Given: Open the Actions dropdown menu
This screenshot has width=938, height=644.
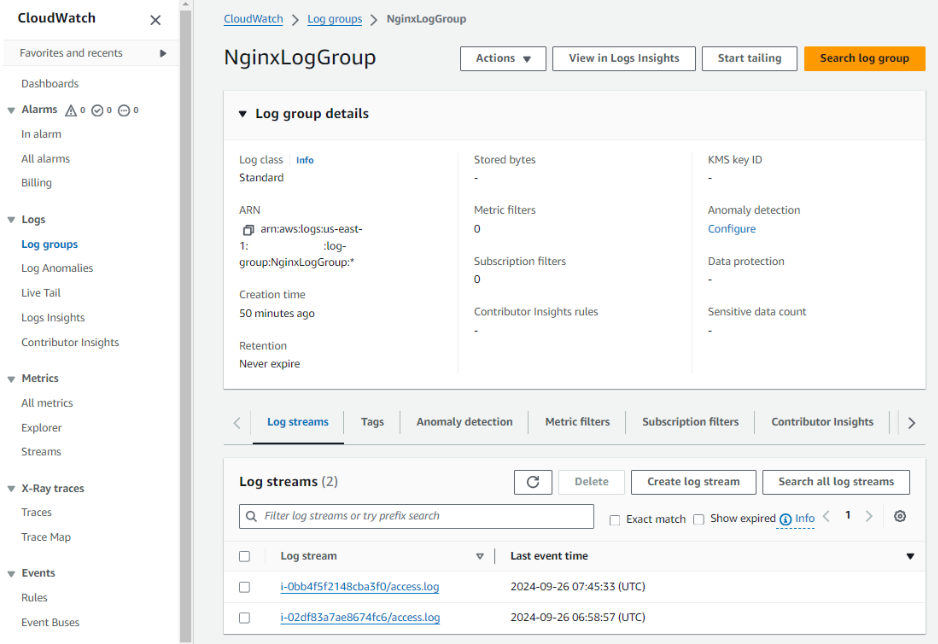Looking at the screenshot, I should (503, 59).
